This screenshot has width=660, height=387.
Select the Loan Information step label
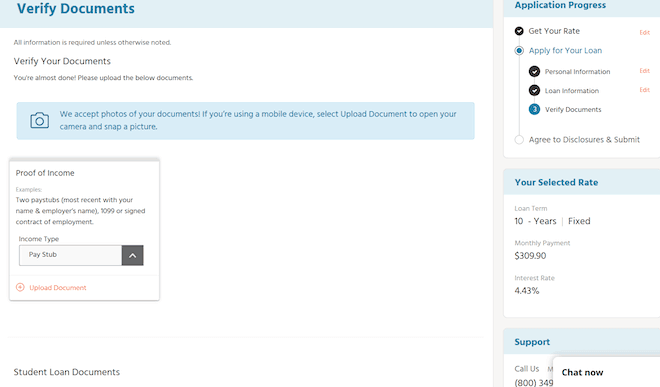(x=572, y=91)
